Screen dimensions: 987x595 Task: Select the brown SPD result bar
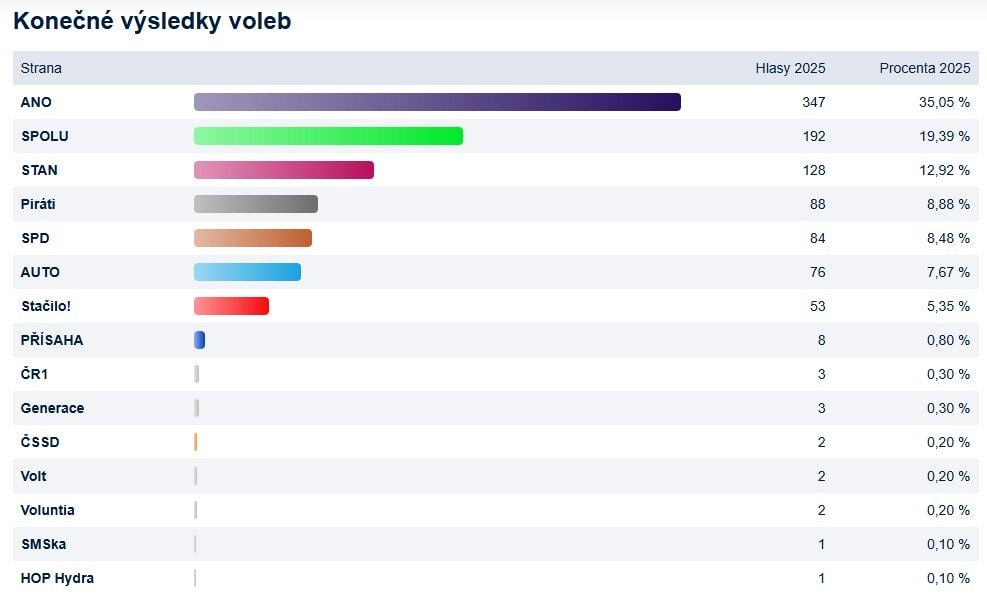pyautogui.click(x=252, y=238)
